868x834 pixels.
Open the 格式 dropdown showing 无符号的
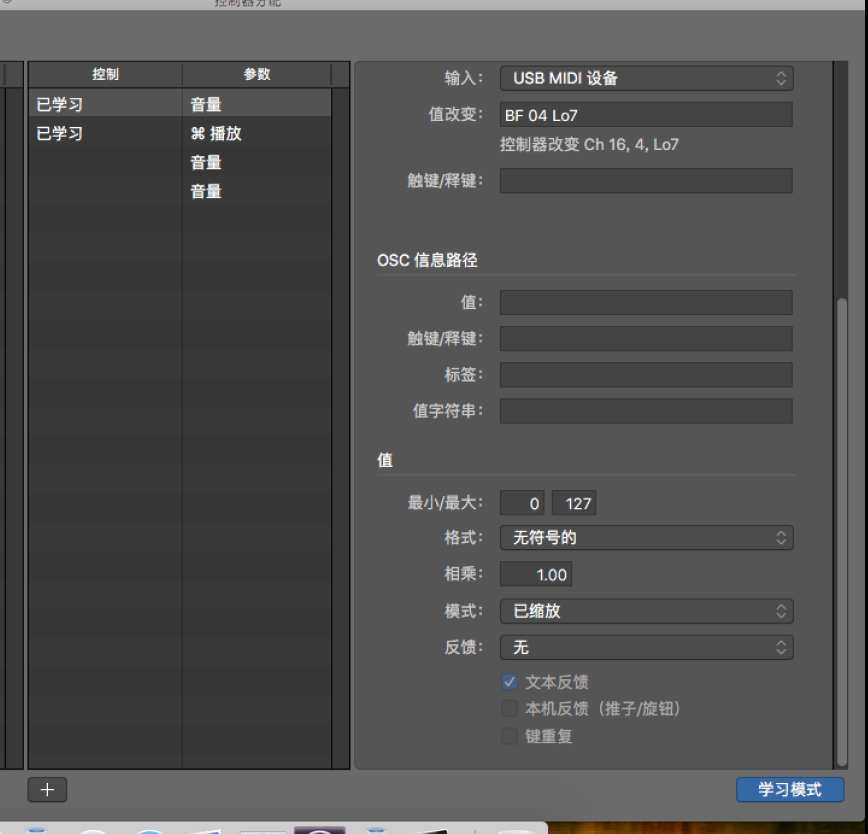pyautogui.click(x=646, y=538)
